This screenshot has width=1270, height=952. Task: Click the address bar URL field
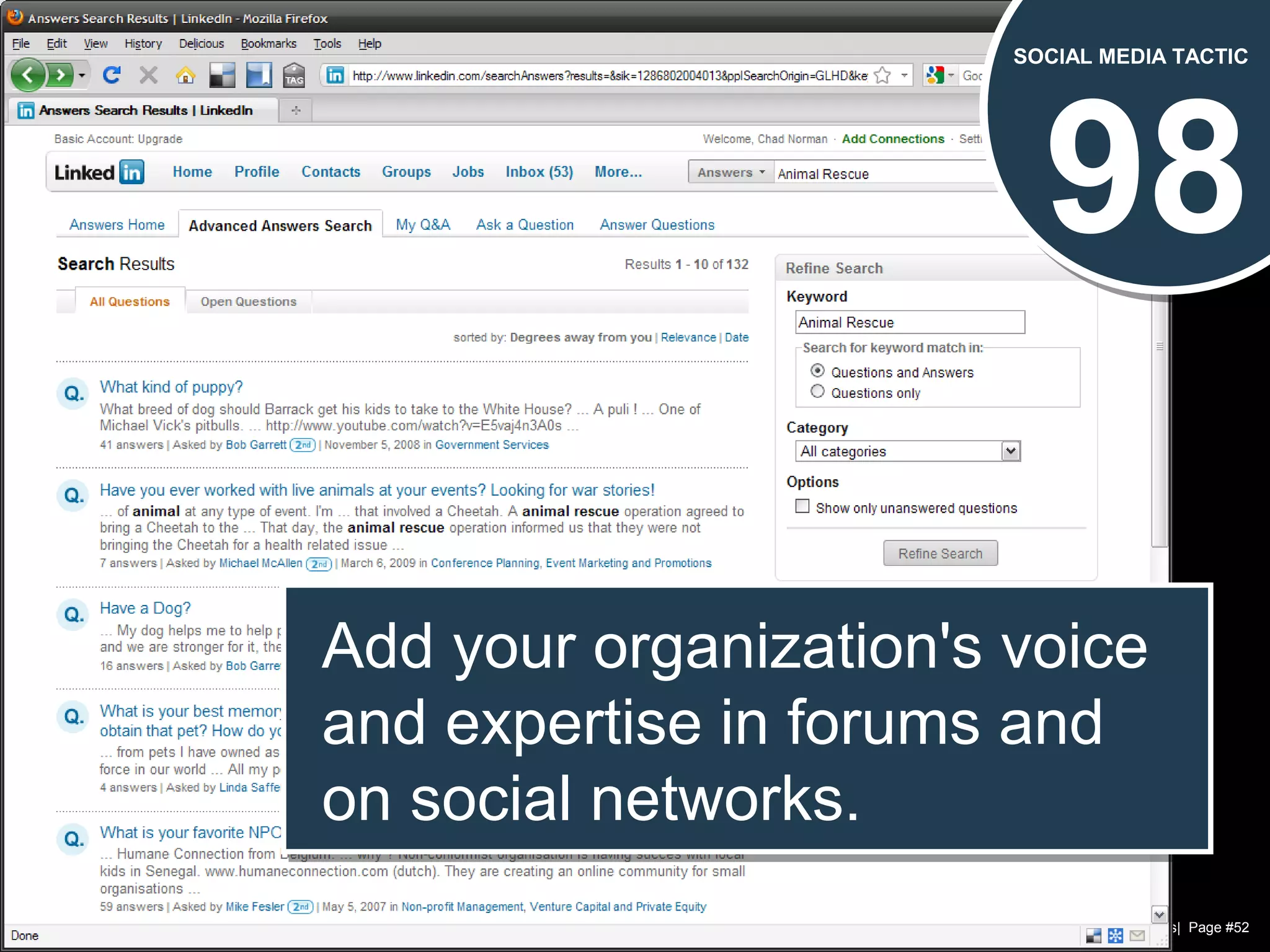(610, 76)
